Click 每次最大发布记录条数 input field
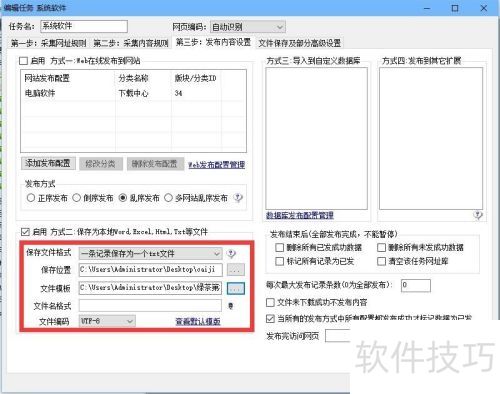The image size is (500, 394). [415, 285]
